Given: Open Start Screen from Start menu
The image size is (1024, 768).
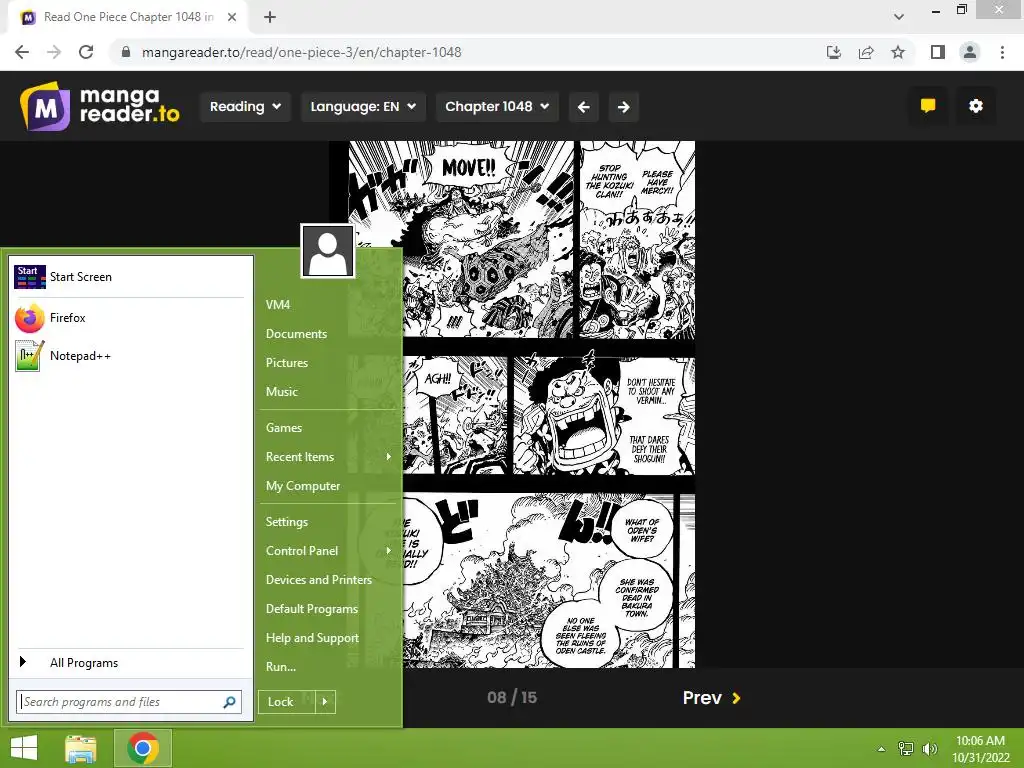Looking at the screenshot, I should (x=129, y=277).
